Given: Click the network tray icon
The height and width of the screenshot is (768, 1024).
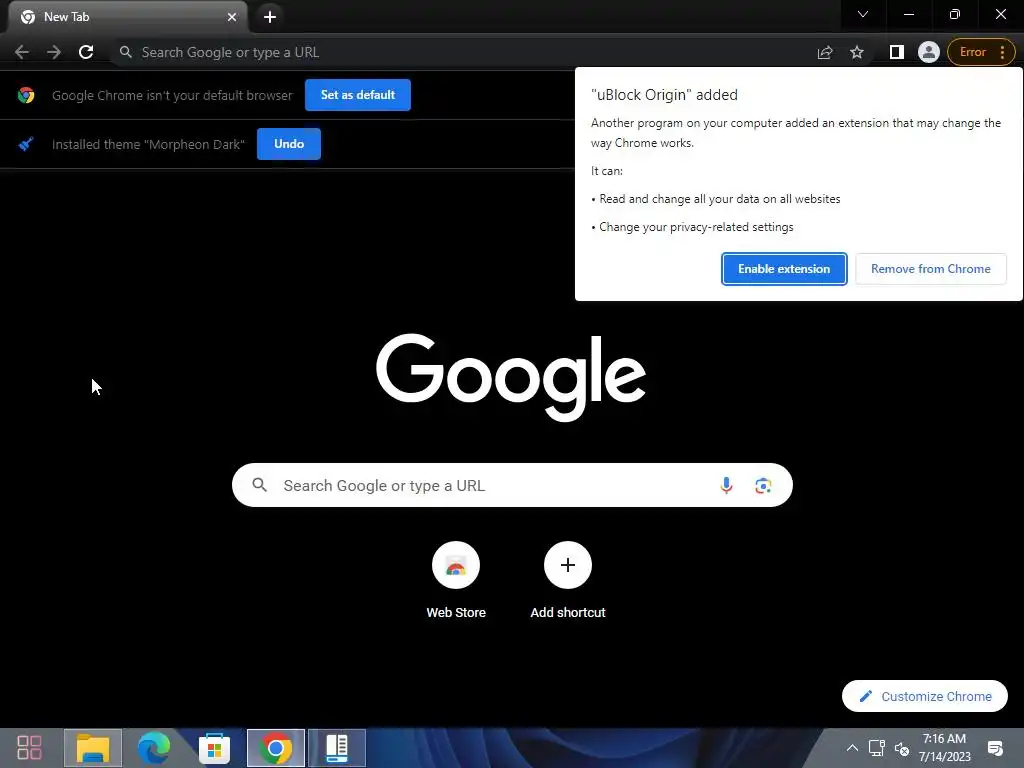Looking at the screenshot, I should [x=876, y=748].
